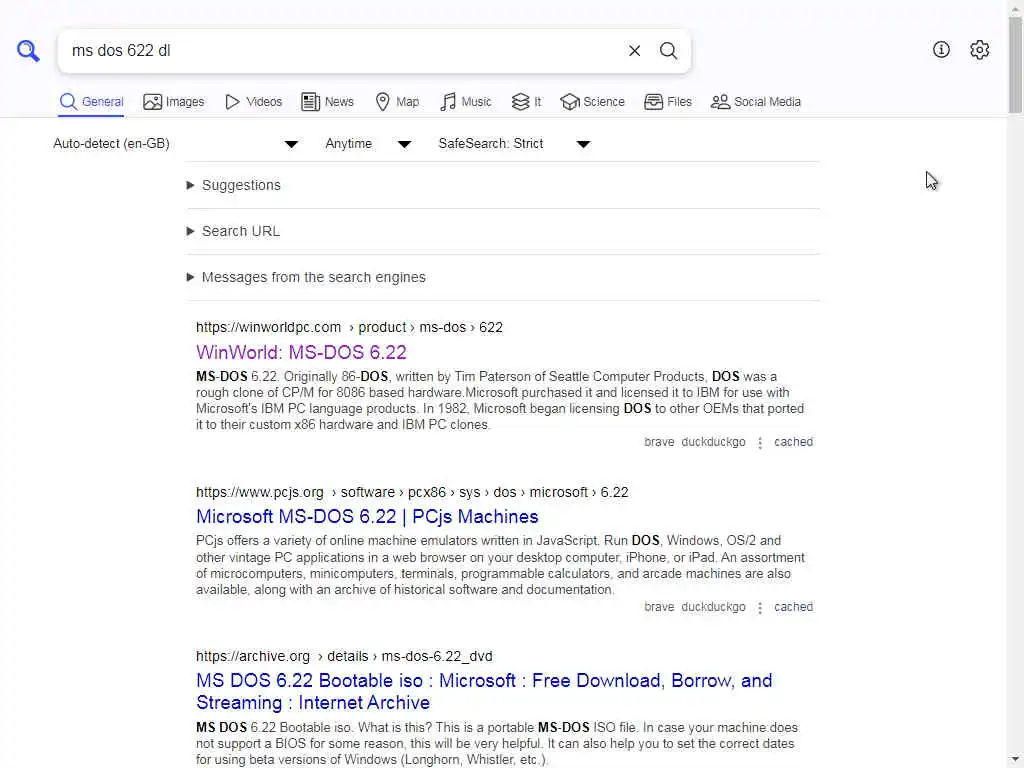Click the three-dot icon on PCjs result
1024x768 pixels.
point(760,608)
